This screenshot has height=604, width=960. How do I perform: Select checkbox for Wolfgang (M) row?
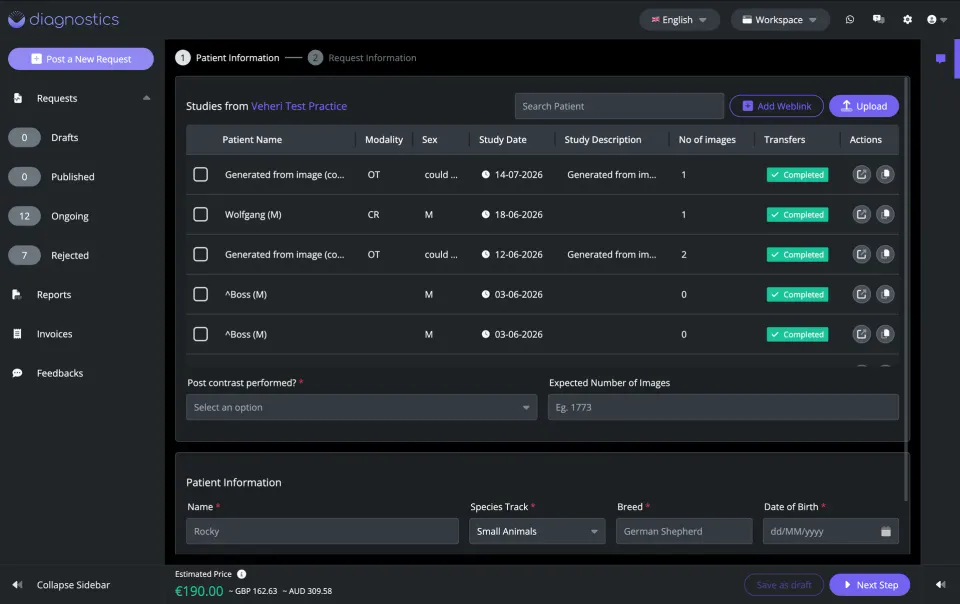tap(200, 214)
